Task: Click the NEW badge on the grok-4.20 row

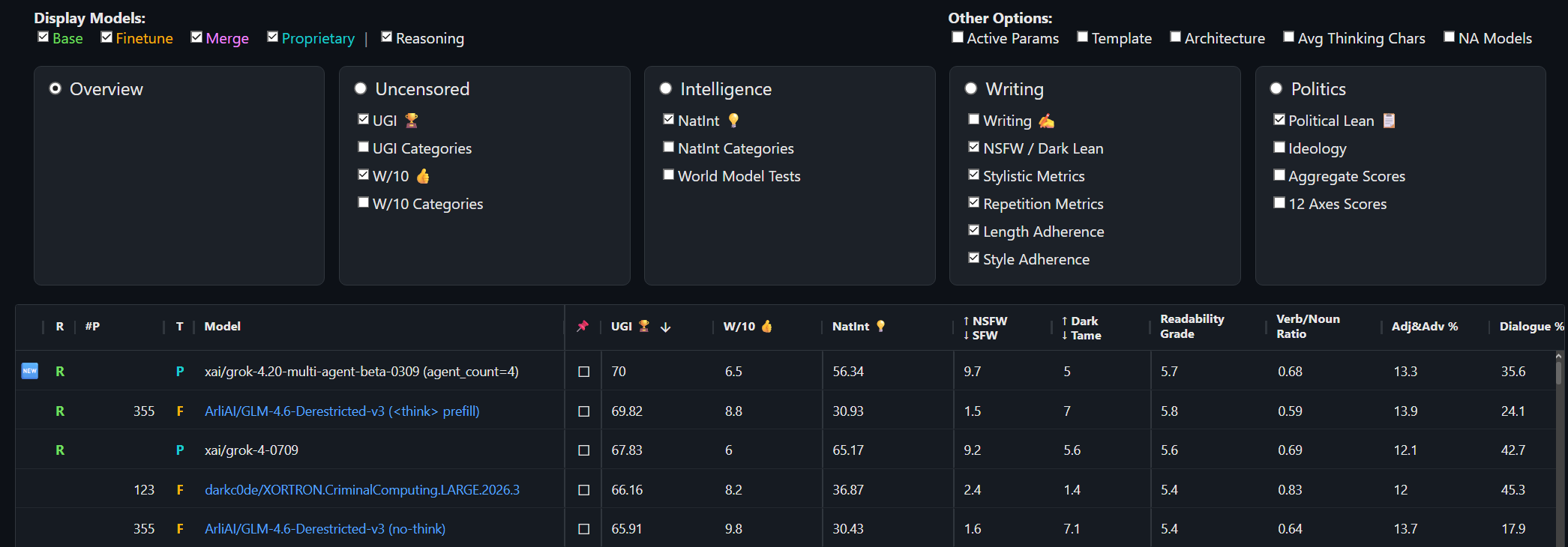Action: point(30,371)
